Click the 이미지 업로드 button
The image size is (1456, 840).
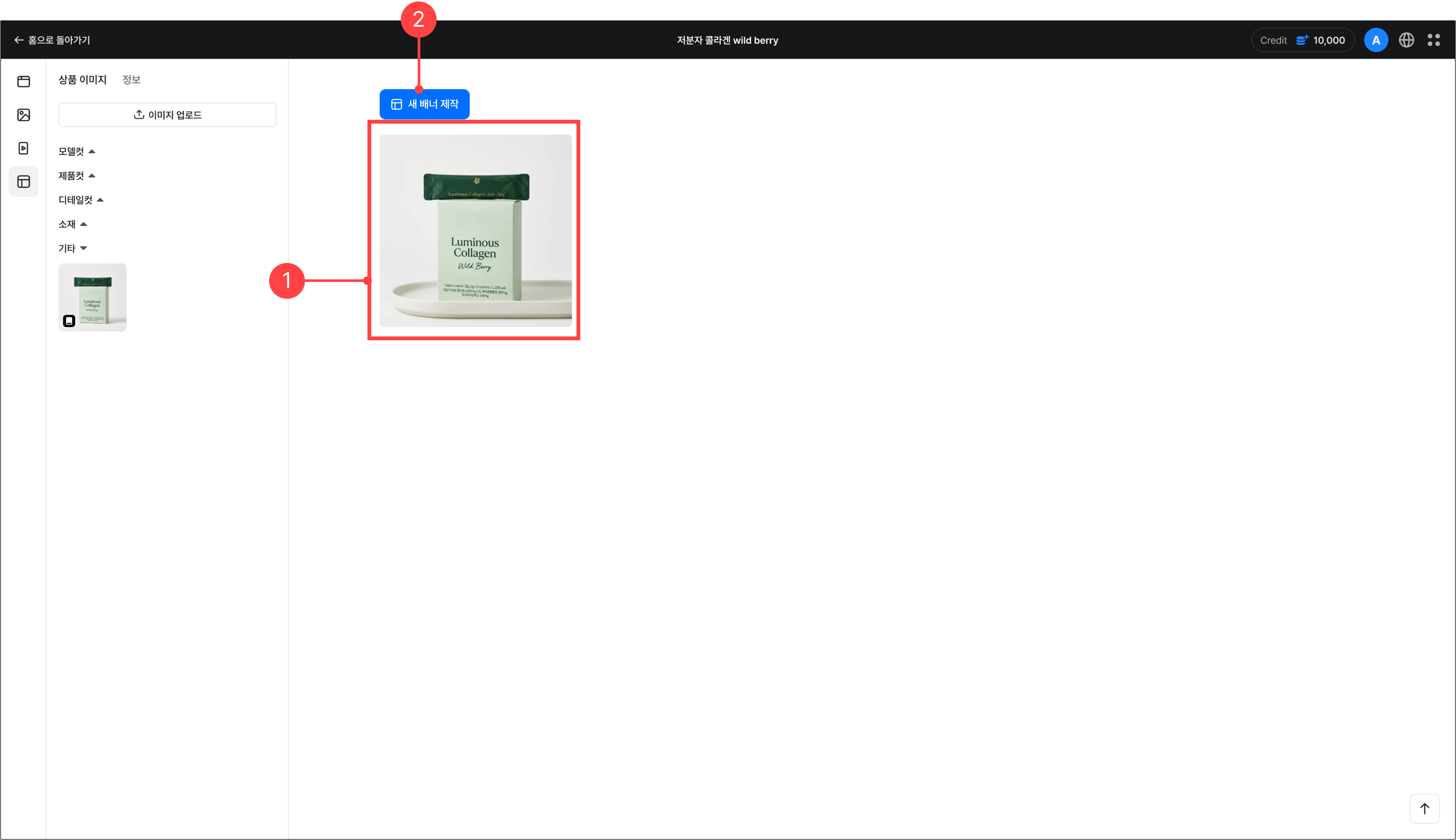point(167,115)
